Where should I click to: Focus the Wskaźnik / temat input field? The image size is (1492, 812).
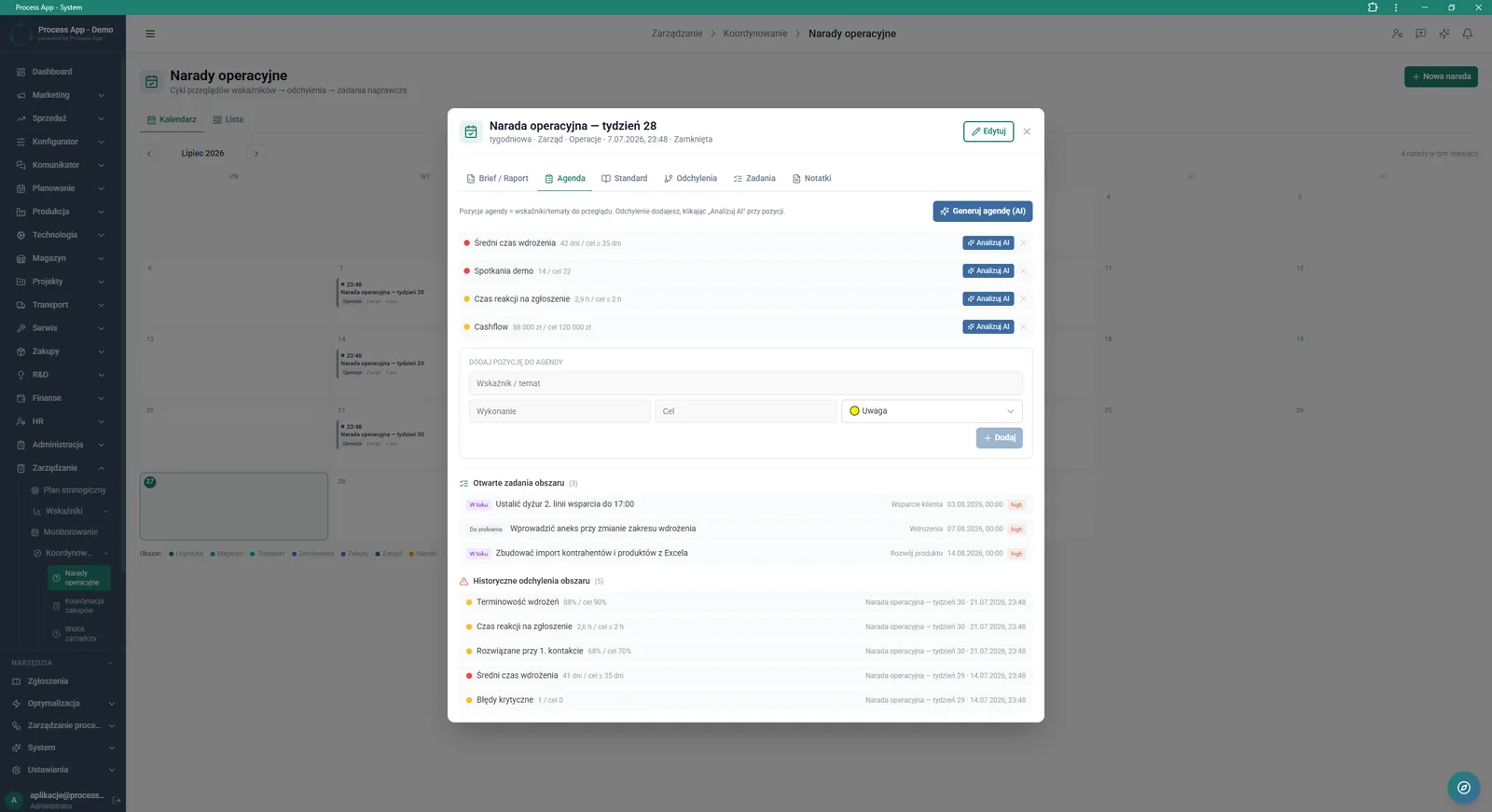tap(746, 384)
